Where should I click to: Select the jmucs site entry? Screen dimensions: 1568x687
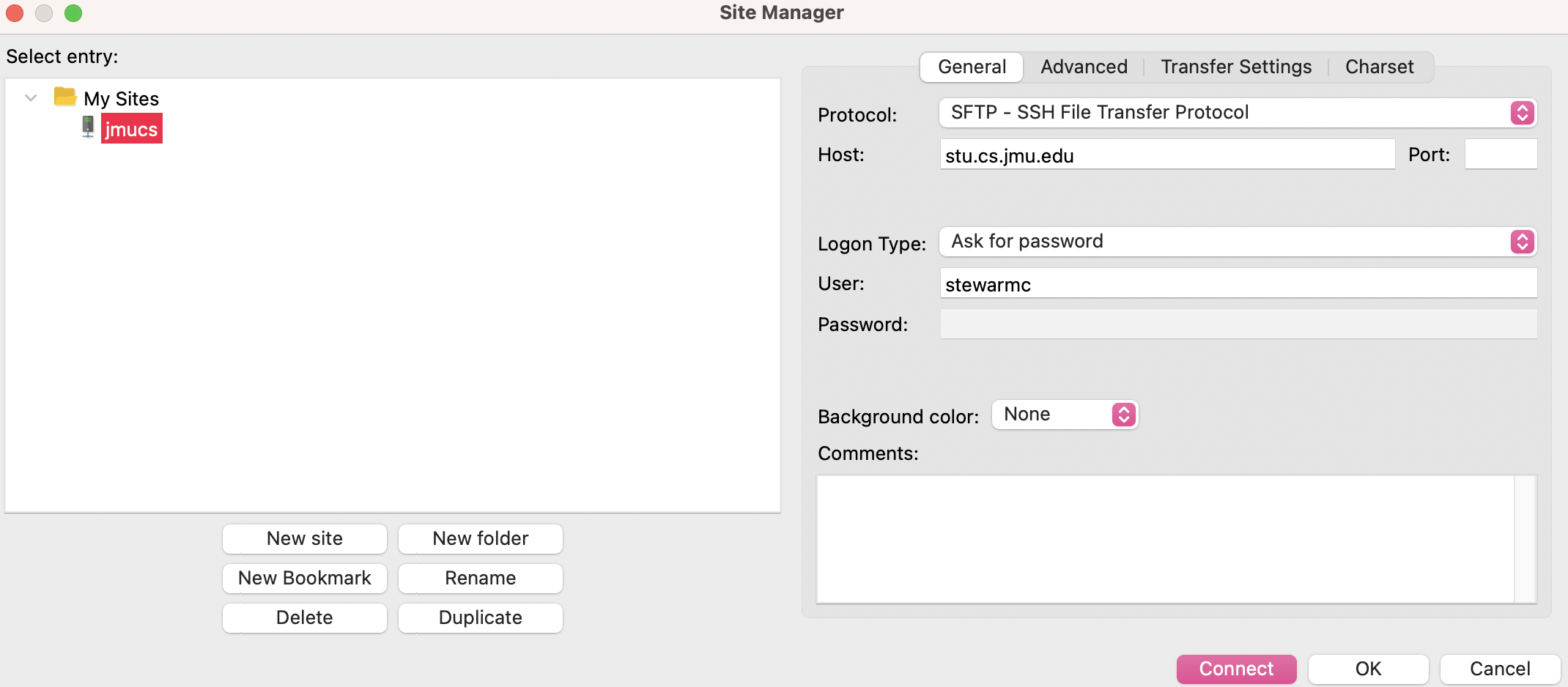coord(131,128)
